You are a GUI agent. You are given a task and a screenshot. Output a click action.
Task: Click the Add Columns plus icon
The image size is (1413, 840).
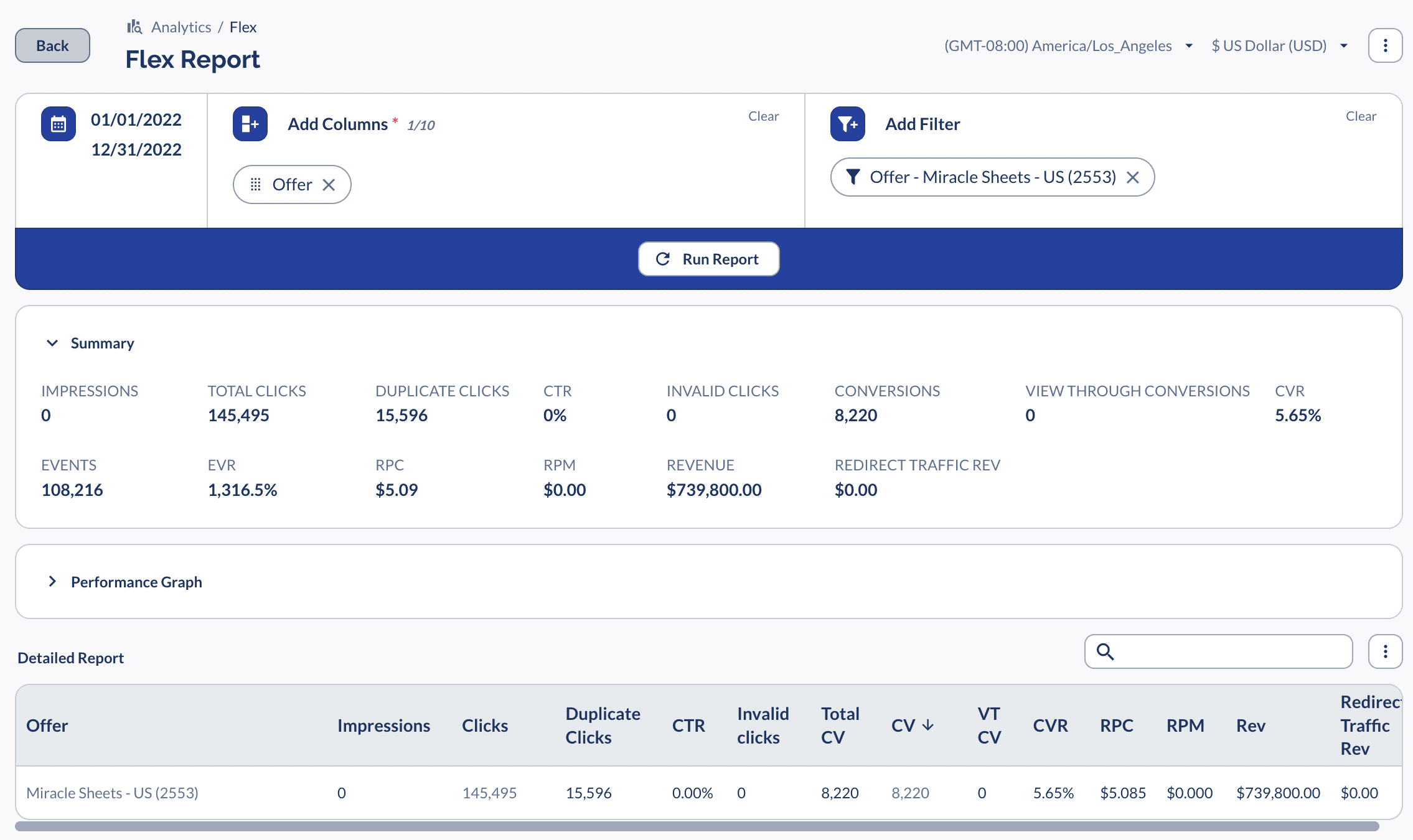click(250, 124)
